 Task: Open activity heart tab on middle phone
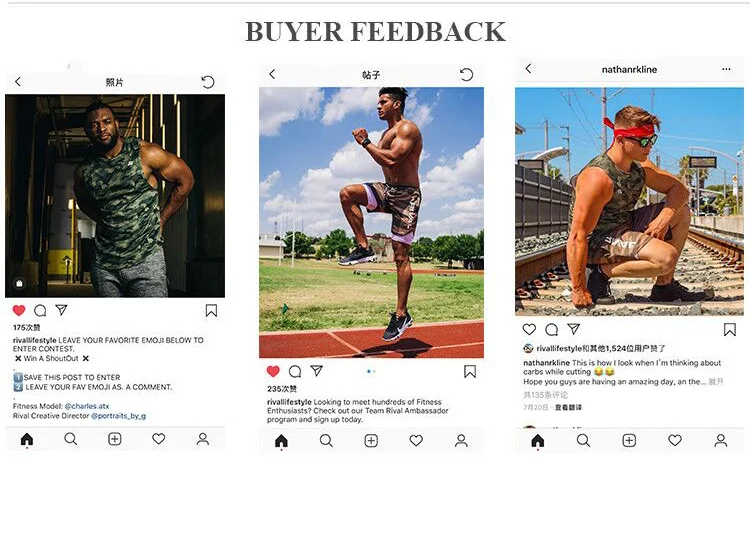tap(416, 440)
